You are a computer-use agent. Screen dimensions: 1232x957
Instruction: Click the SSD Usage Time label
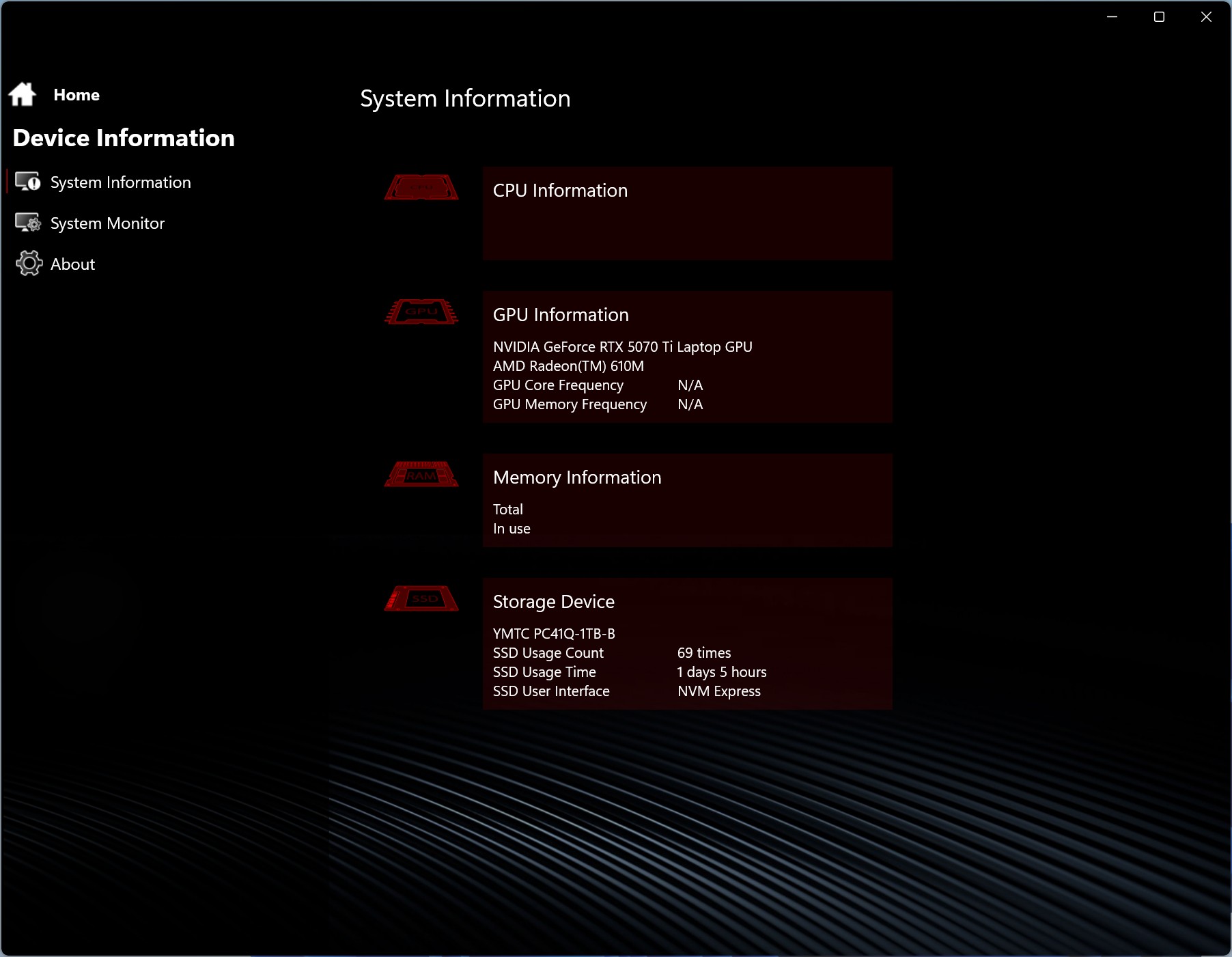click(544, 672)
